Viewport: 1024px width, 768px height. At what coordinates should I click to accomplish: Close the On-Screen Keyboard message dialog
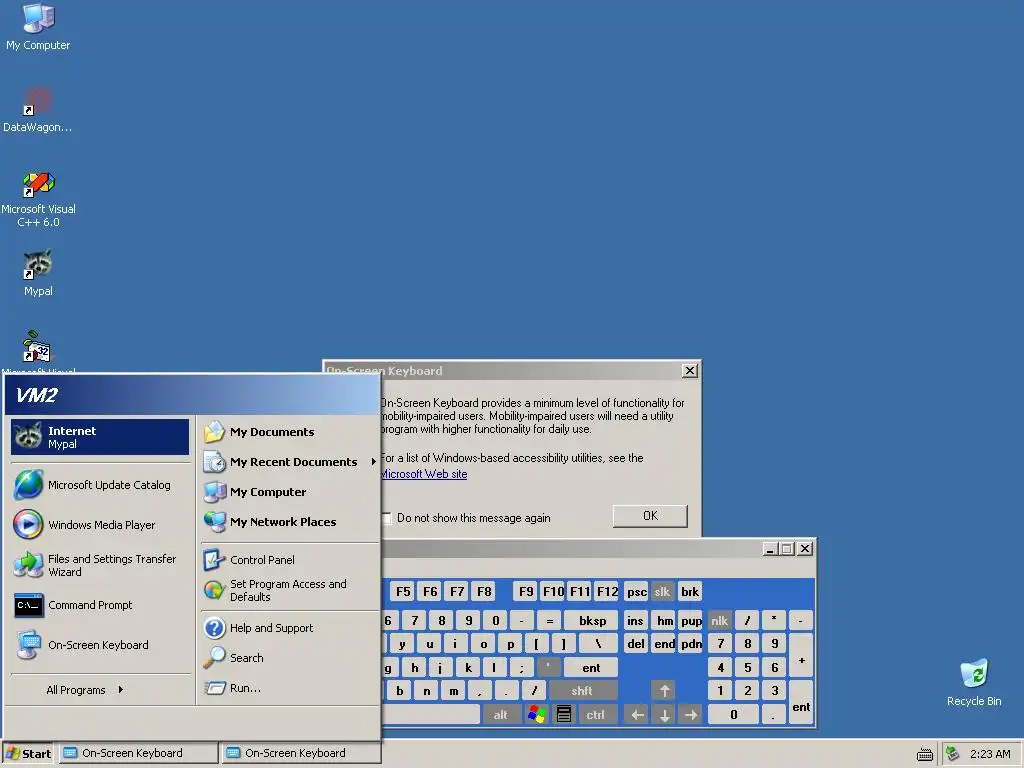tap(690, 371)
